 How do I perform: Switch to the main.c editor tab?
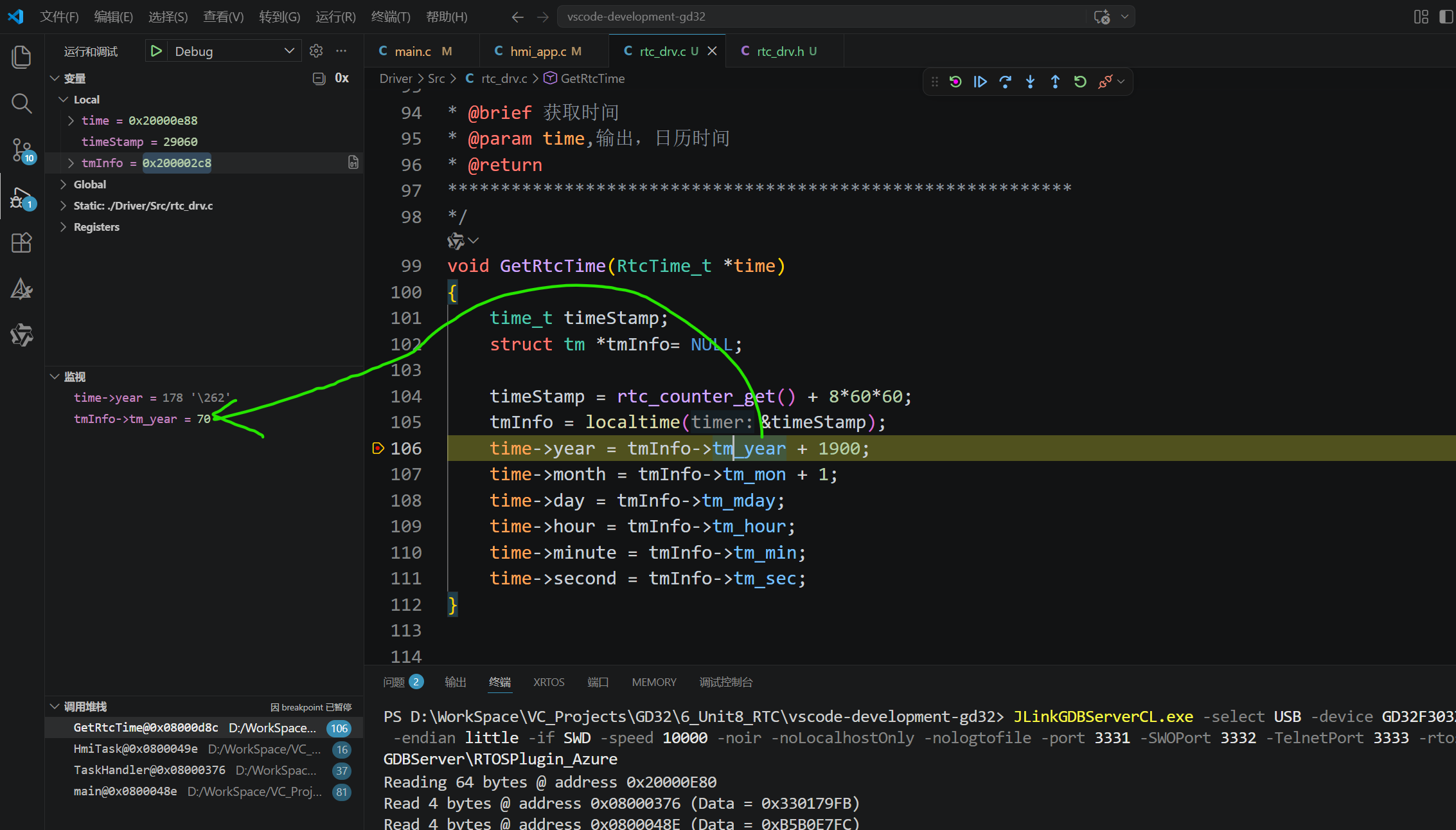click(413, 51)
